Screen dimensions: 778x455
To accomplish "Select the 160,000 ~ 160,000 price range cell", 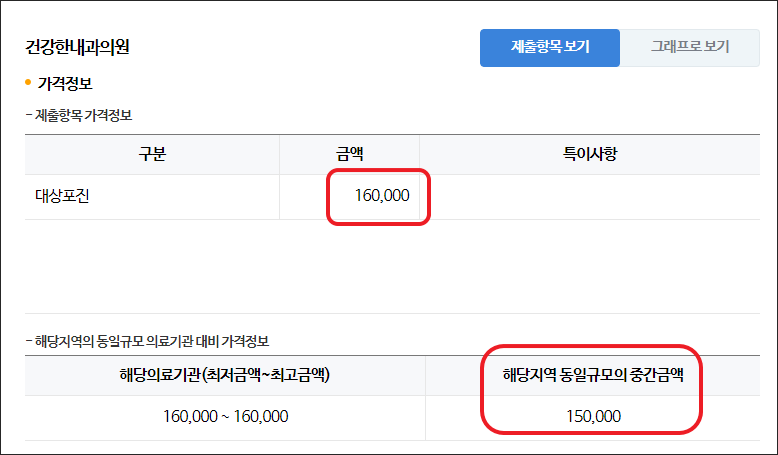I will tap(225, 416).
